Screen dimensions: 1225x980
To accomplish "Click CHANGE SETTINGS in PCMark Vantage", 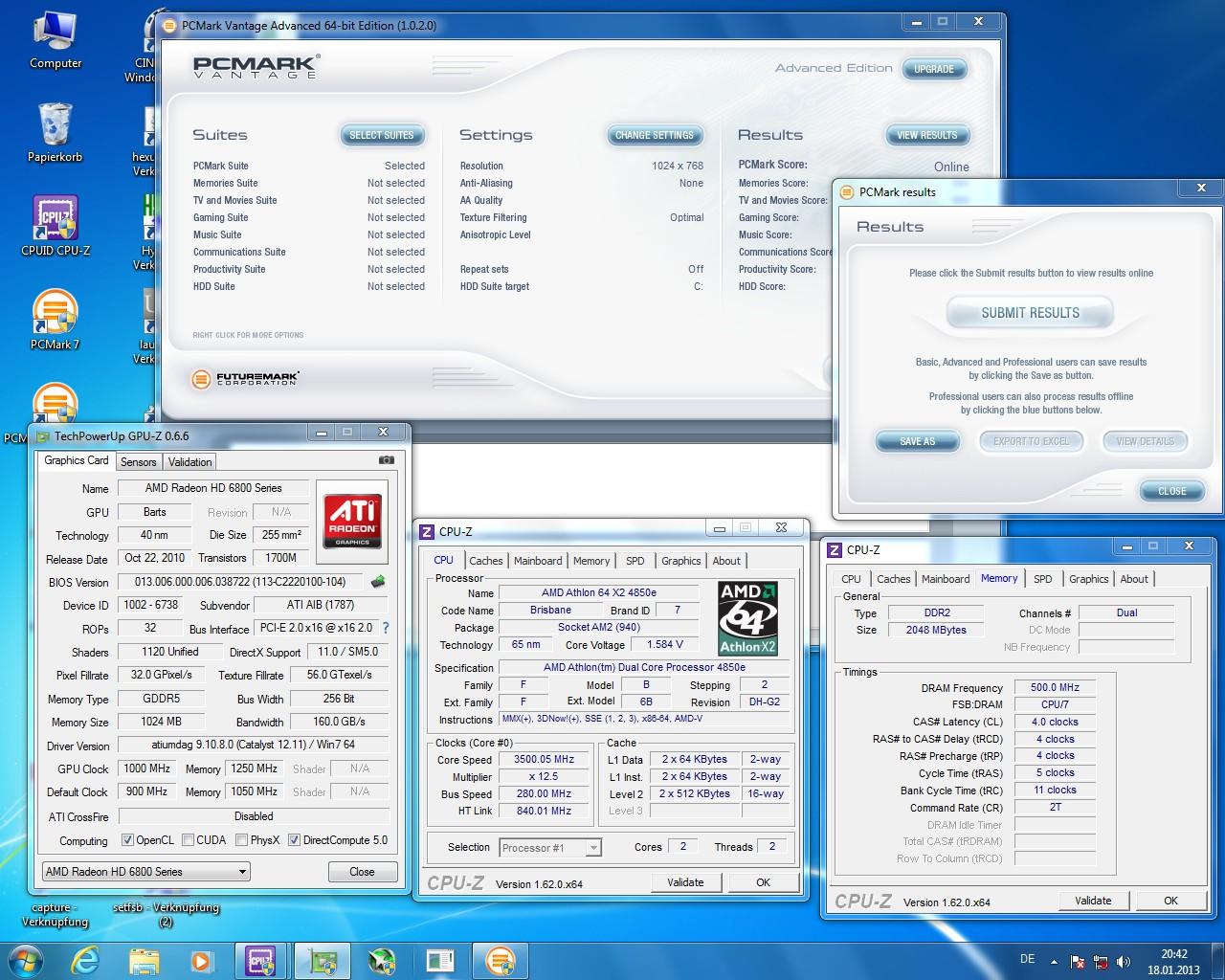I will 655,135.
